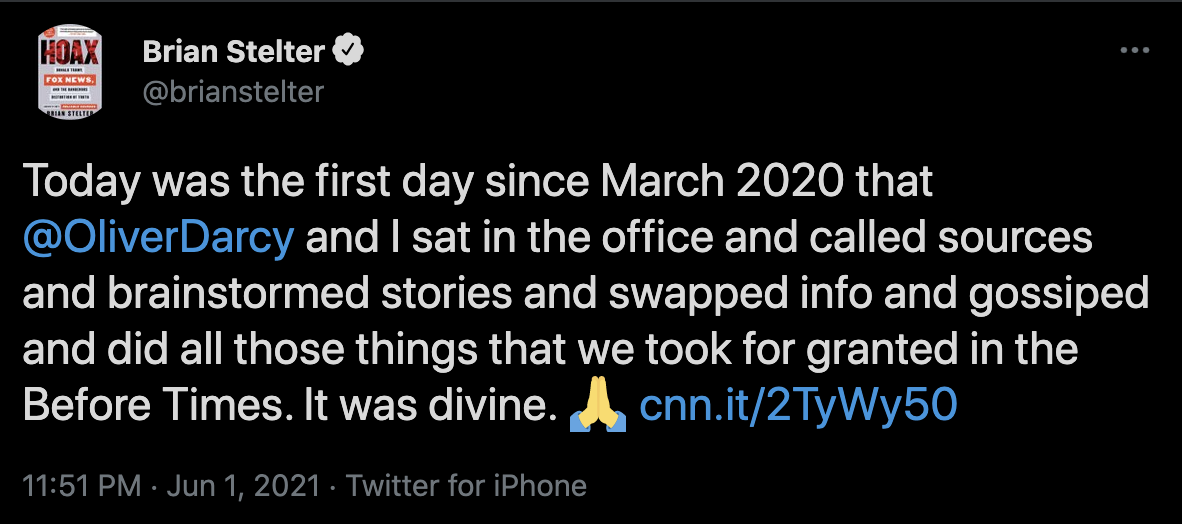Select the @brianstelter handle
This screenshot has width=1182, height=524.
pyautogui.click(x=234, y=91)
